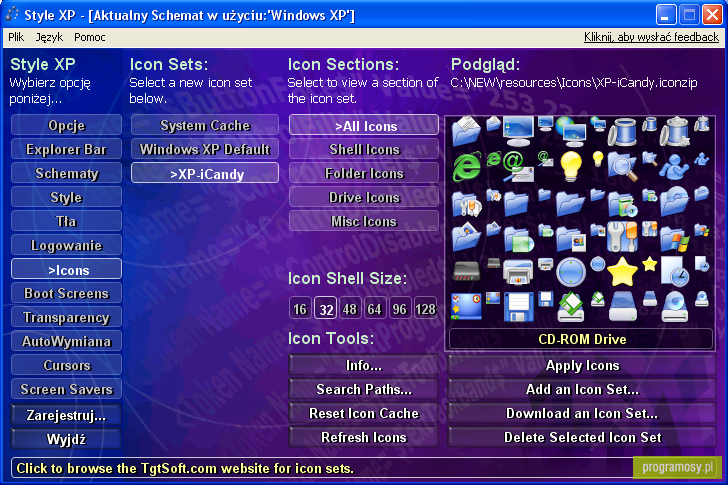Select the large round blue clock icon
This screenshot has height=485, width=728.
pos(571,272)
